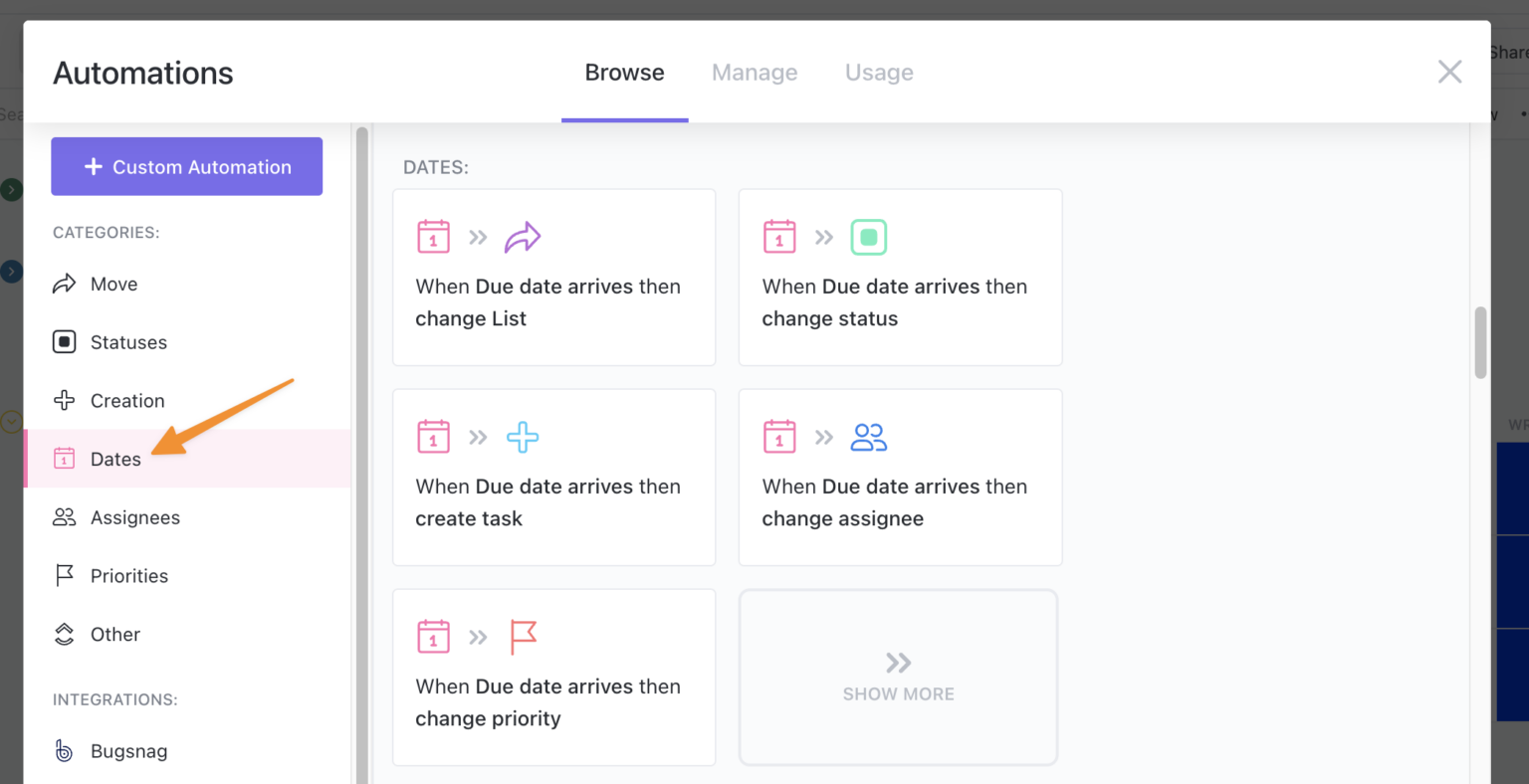Screen dimensions: 1529x784
Task: Expand more automations with Show More
Action: [x=898, y=678]
